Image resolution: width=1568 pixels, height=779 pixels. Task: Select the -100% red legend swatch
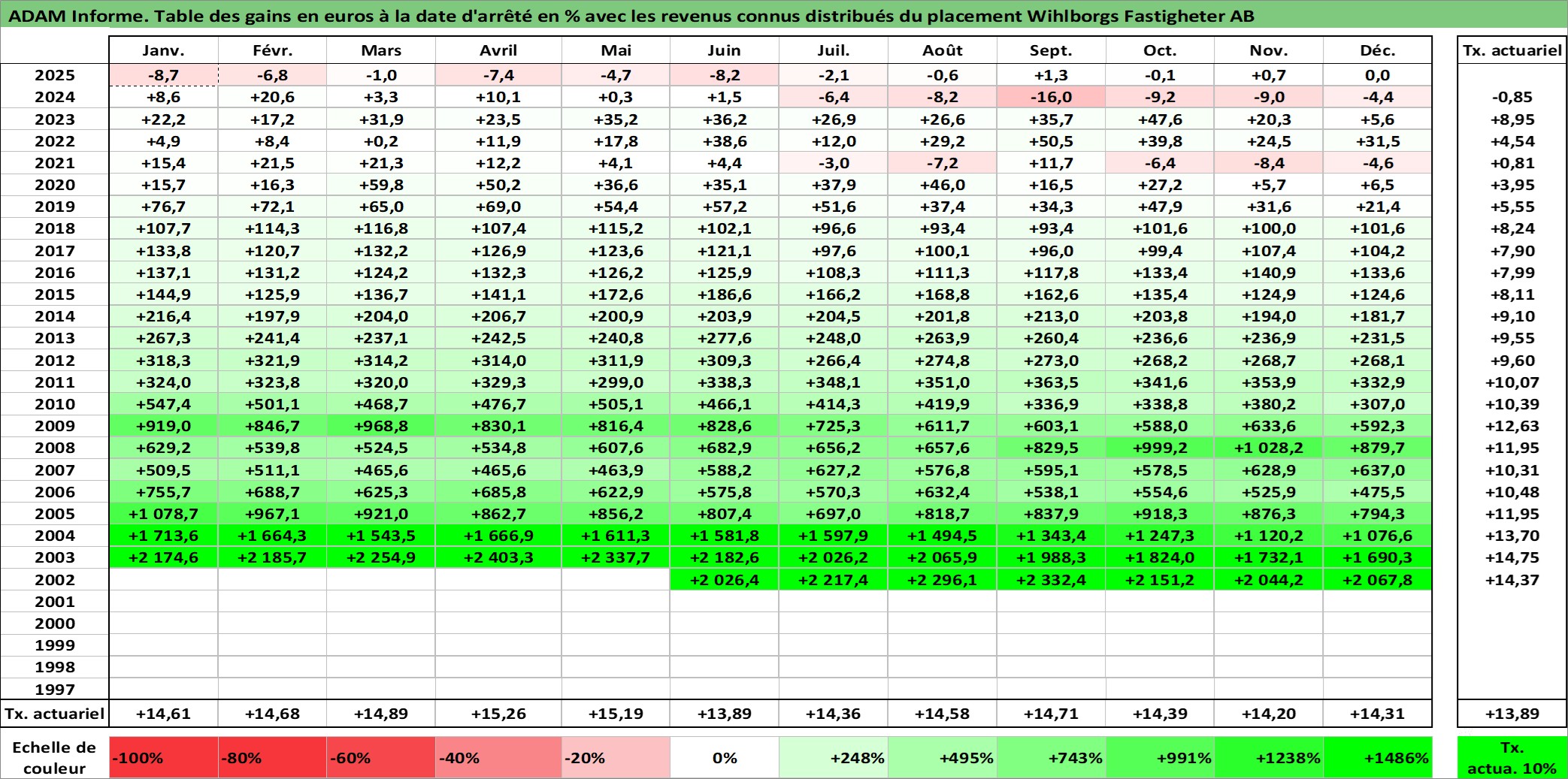164,757
